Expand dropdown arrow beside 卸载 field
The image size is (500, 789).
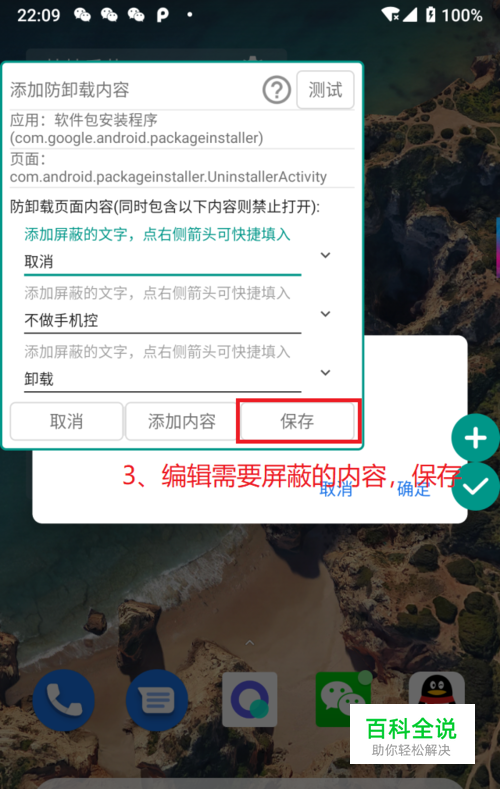(325, 373)
